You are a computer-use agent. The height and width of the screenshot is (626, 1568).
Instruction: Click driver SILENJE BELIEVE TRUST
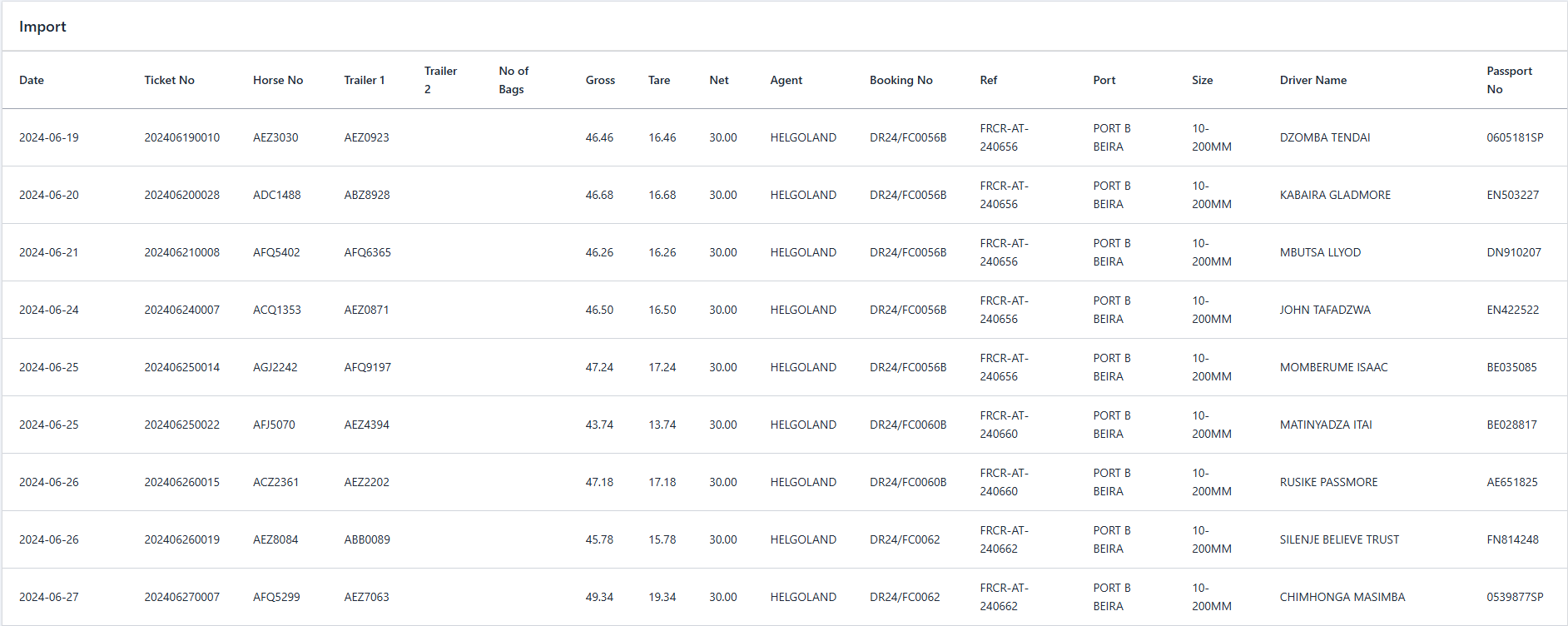[x=1339, y=539]
